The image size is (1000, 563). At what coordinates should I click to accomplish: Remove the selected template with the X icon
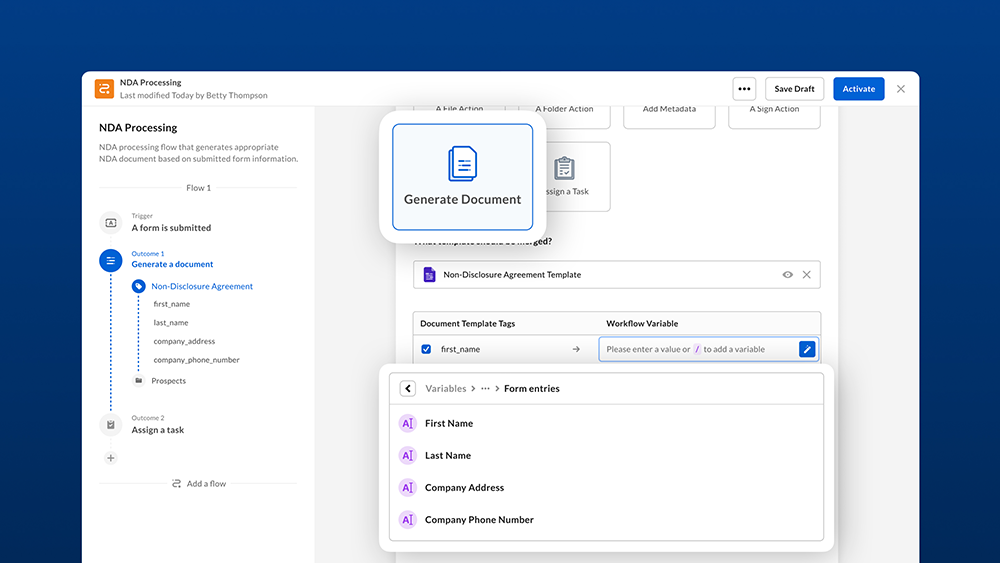click(807, 274)
